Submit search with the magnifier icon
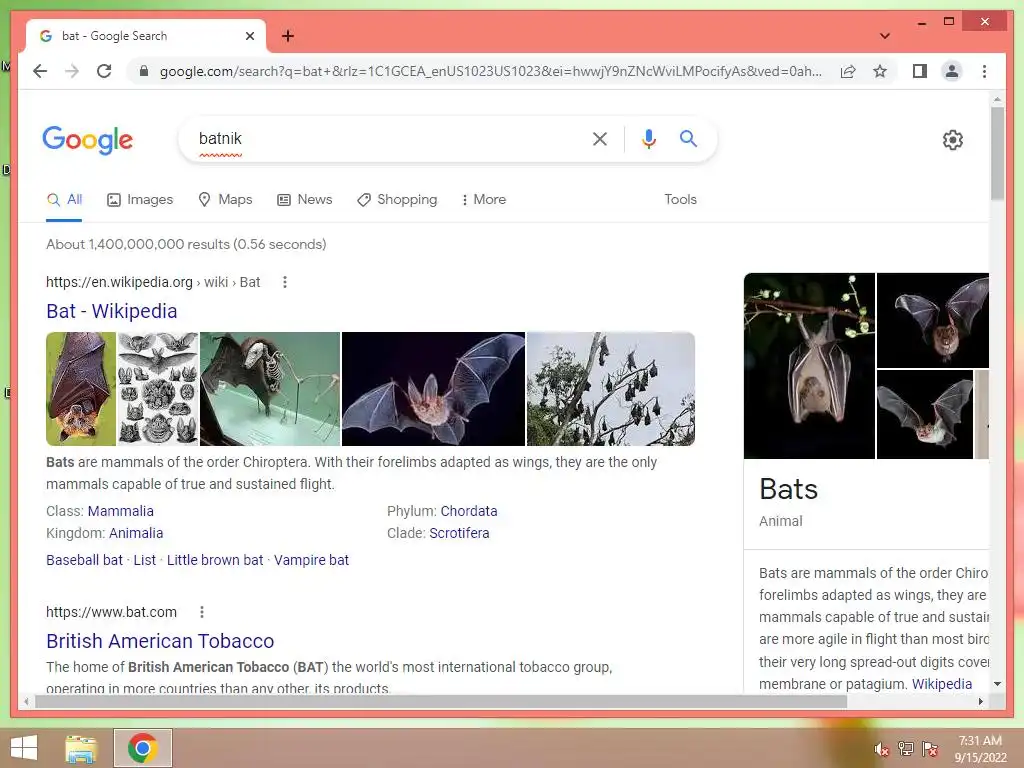This screenshot has width=1024, height=768. tap(688, 138)
